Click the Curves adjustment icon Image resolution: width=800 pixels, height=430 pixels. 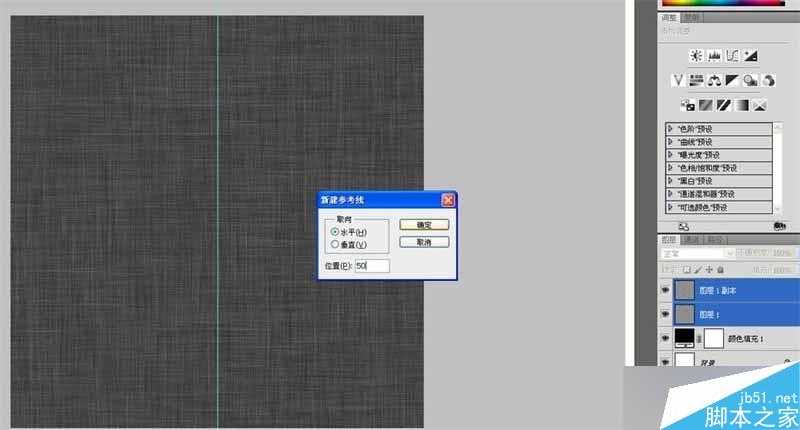[732, 55]
